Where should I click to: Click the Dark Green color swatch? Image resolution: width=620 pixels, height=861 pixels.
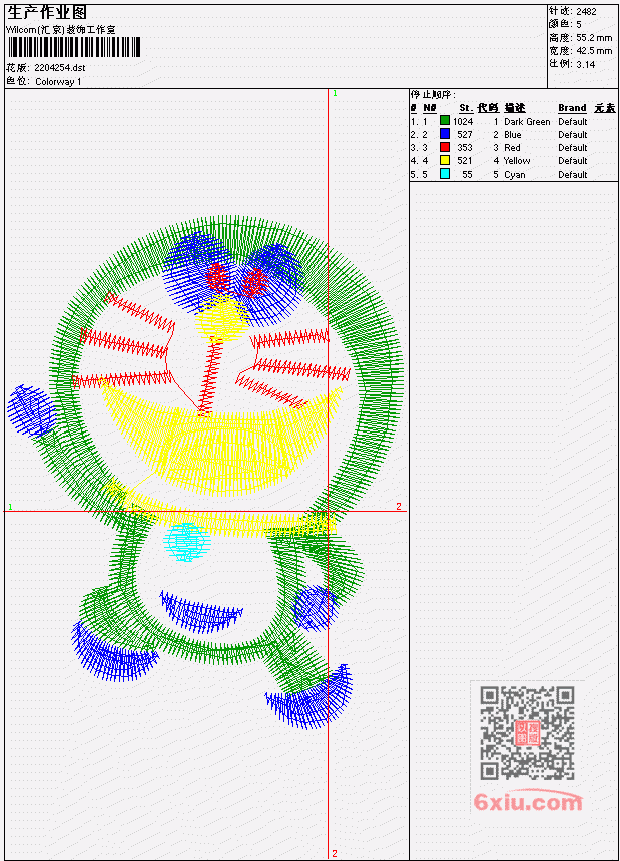point(445,121)
